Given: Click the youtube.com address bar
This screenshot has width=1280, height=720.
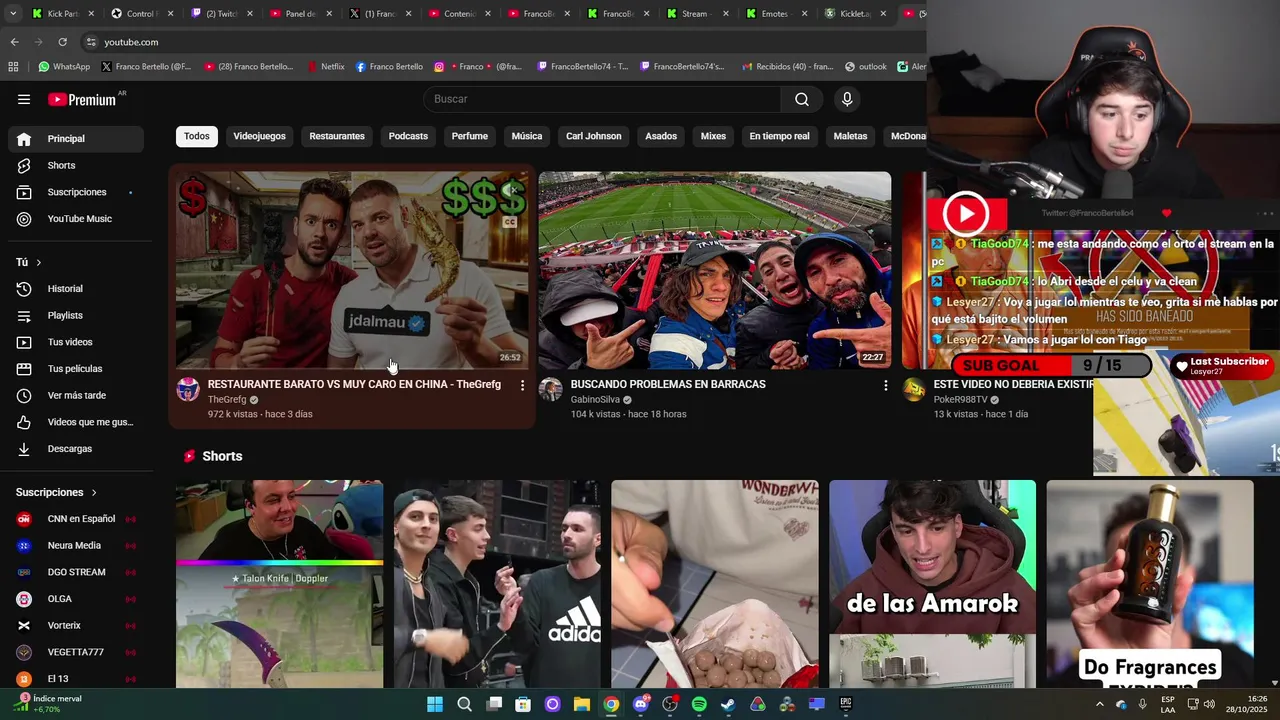Looking at the screenshot, I should (500, 42).
